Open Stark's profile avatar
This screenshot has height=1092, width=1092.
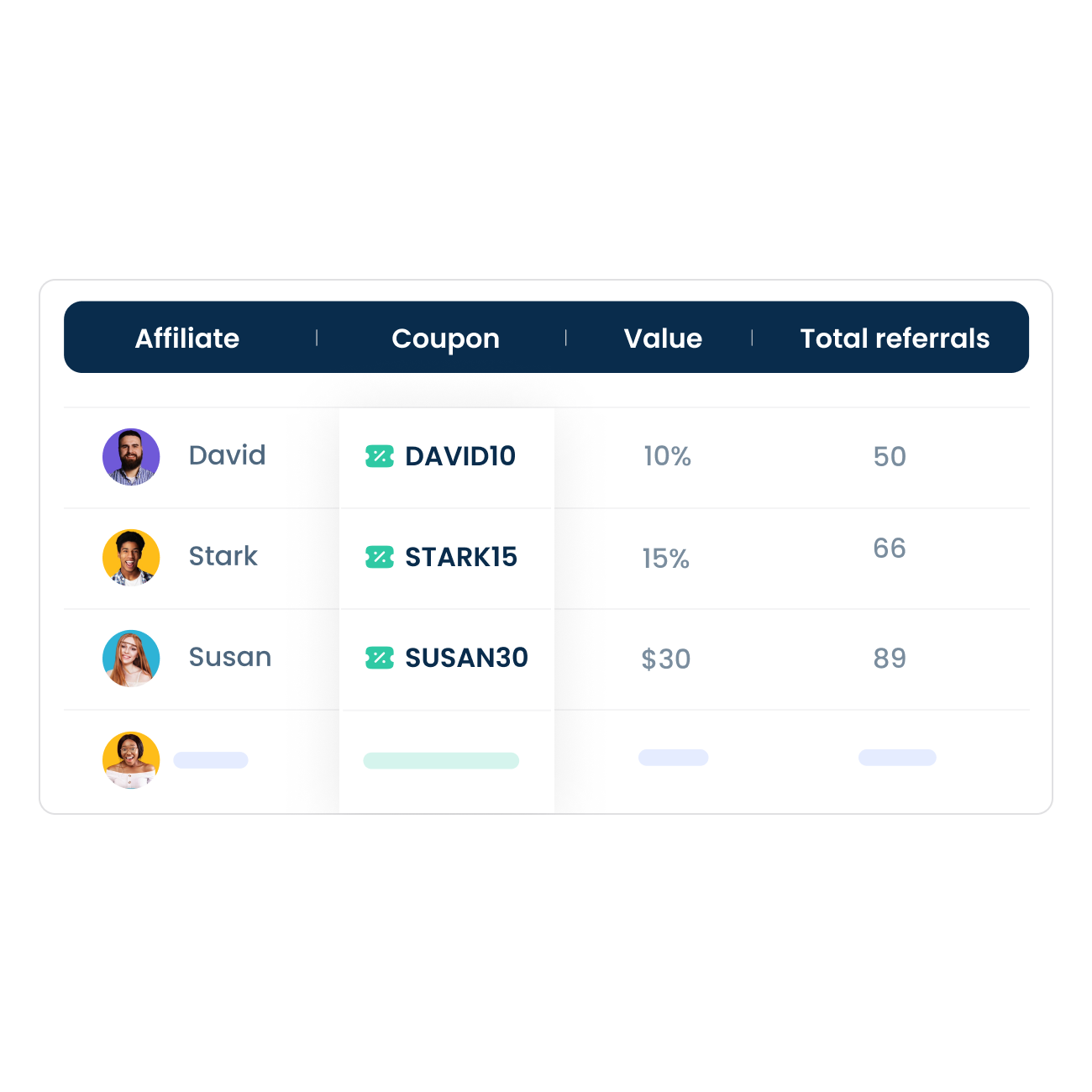click(131, 558)
